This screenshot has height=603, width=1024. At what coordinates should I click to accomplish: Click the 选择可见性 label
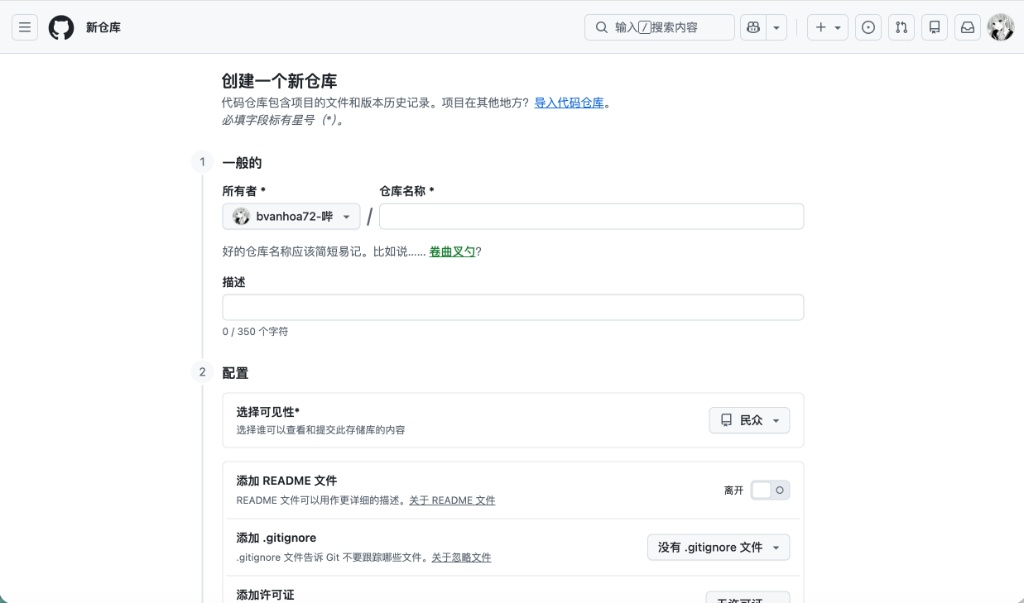pyautogui.click(x=268, y=412)
